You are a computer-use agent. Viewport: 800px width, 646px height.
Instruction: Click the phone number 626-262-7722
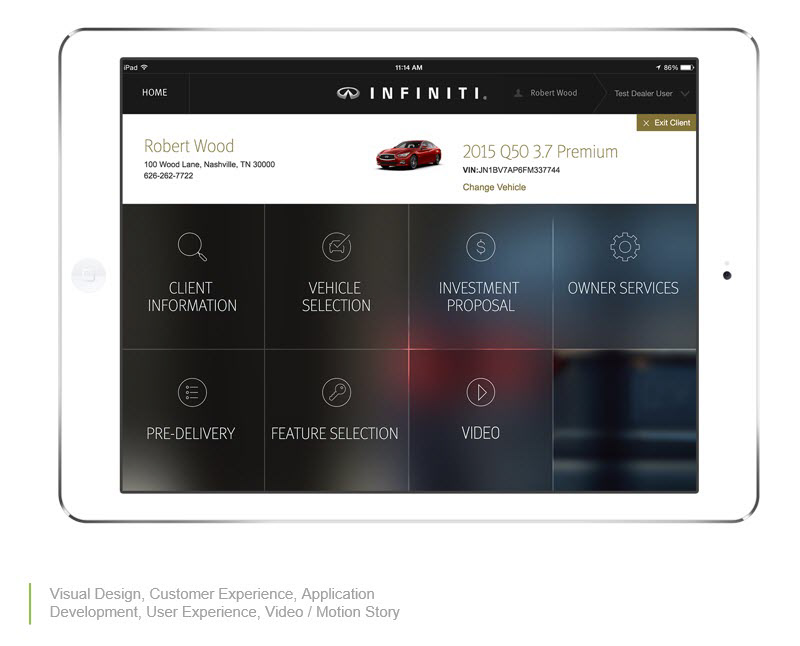tap(168, 176)
